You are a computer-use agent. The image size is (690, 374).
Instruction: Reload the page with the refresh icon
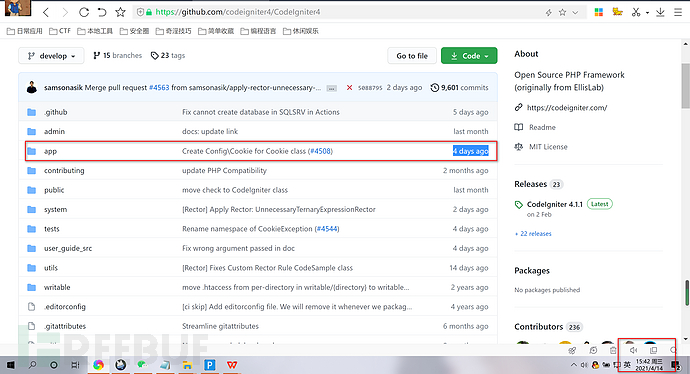(x=84, y=12)
